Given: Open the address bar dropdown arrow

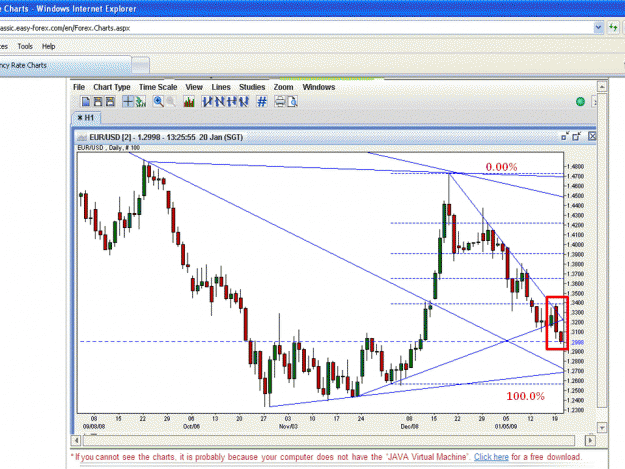Looking at the screenshot, I should 598,27.
